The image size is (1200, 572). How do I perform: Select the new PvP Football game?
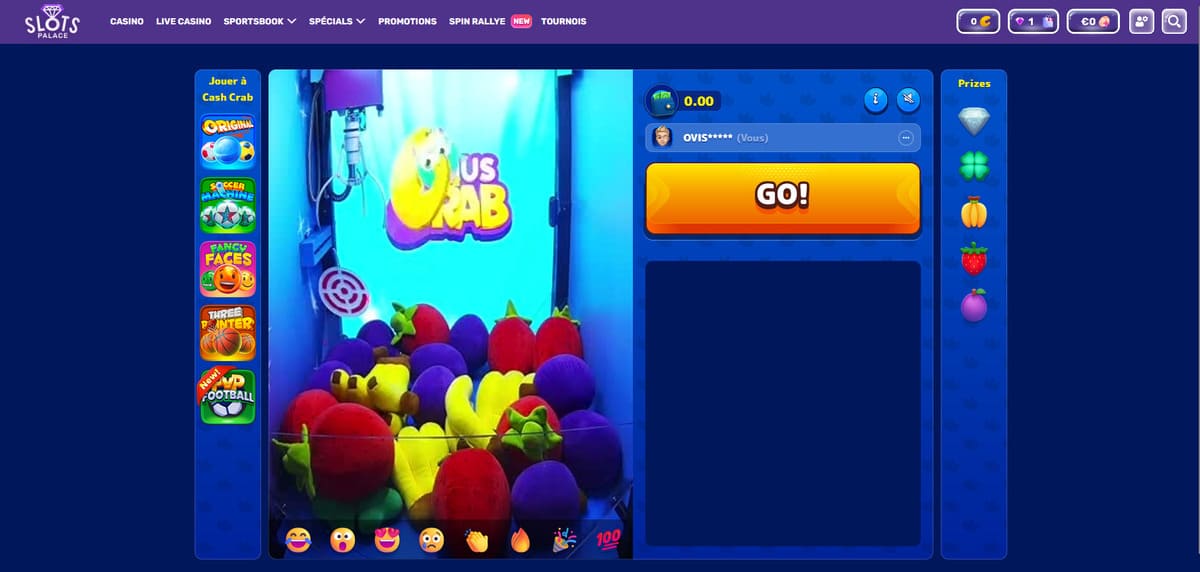pos(228,397)
